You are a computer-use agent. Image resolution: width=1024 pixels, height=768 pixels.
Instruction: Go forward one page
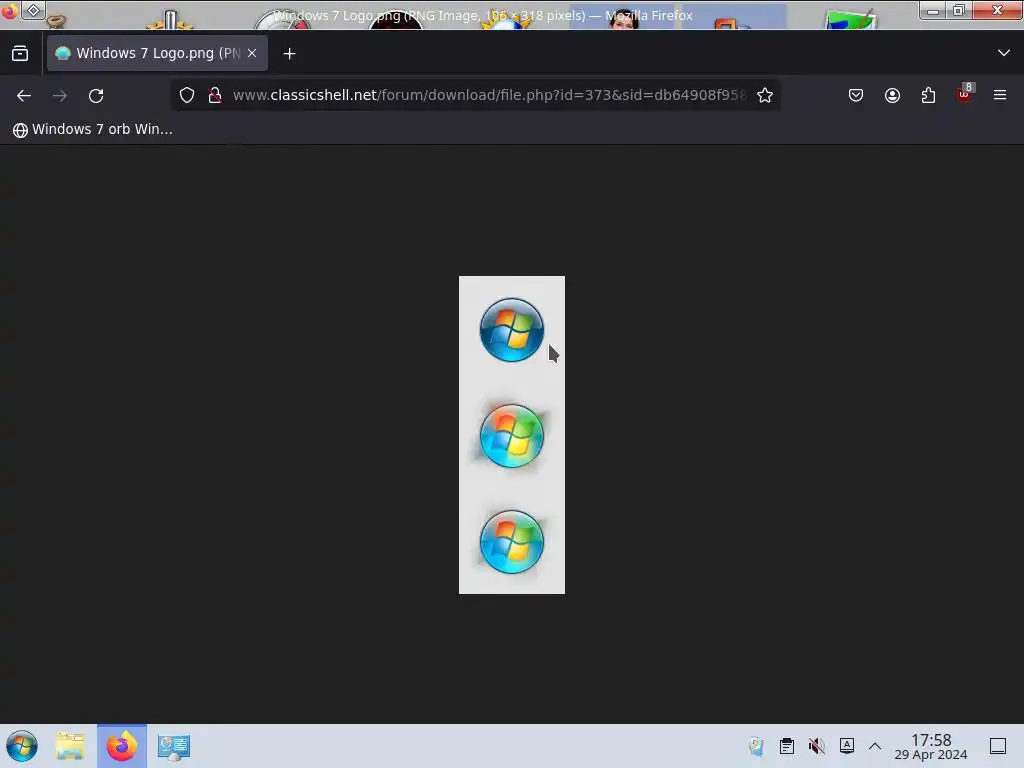60,95
